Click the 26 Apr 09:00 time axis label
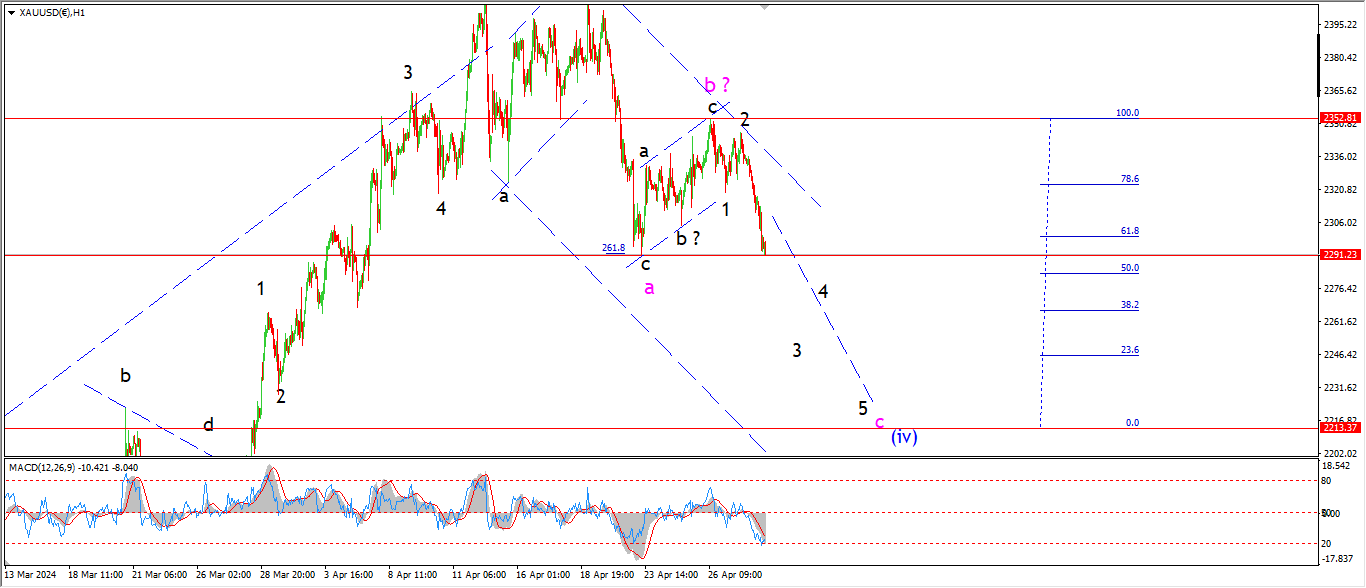The image size is (1366, 588). click(x=736, y=575)
